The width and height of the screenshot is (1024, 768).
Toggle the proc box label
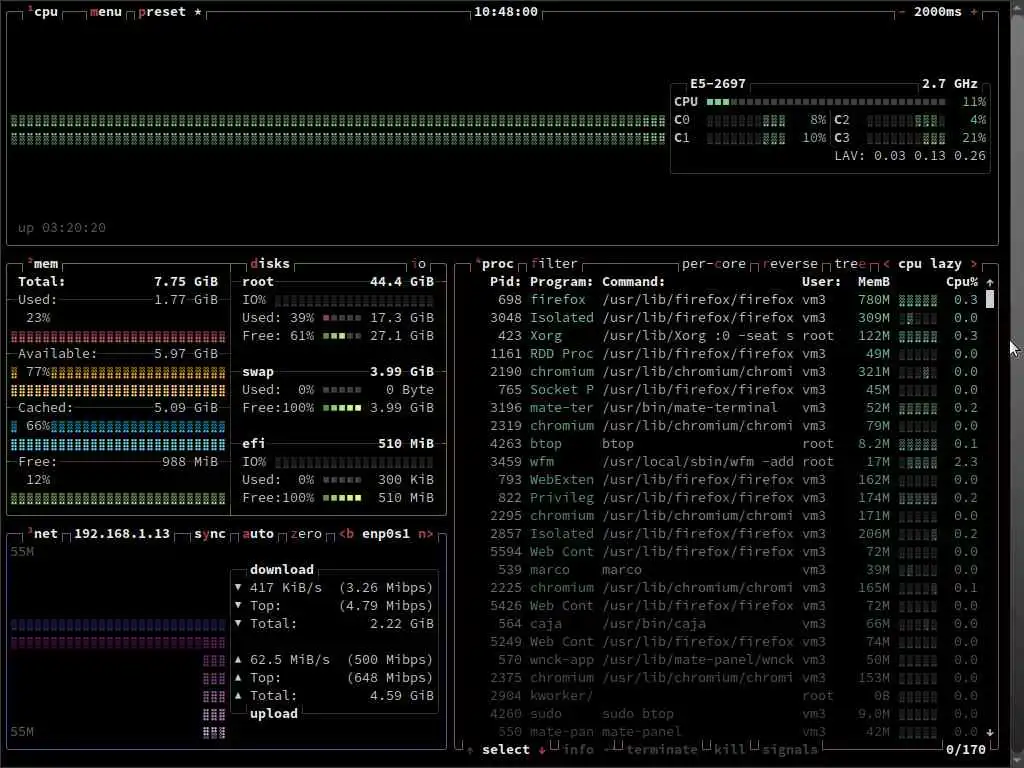(494, 264)
